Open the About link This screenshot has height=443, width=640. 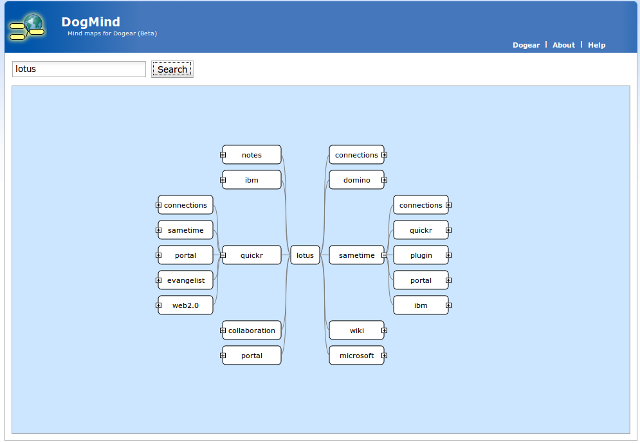pos(564,45)
